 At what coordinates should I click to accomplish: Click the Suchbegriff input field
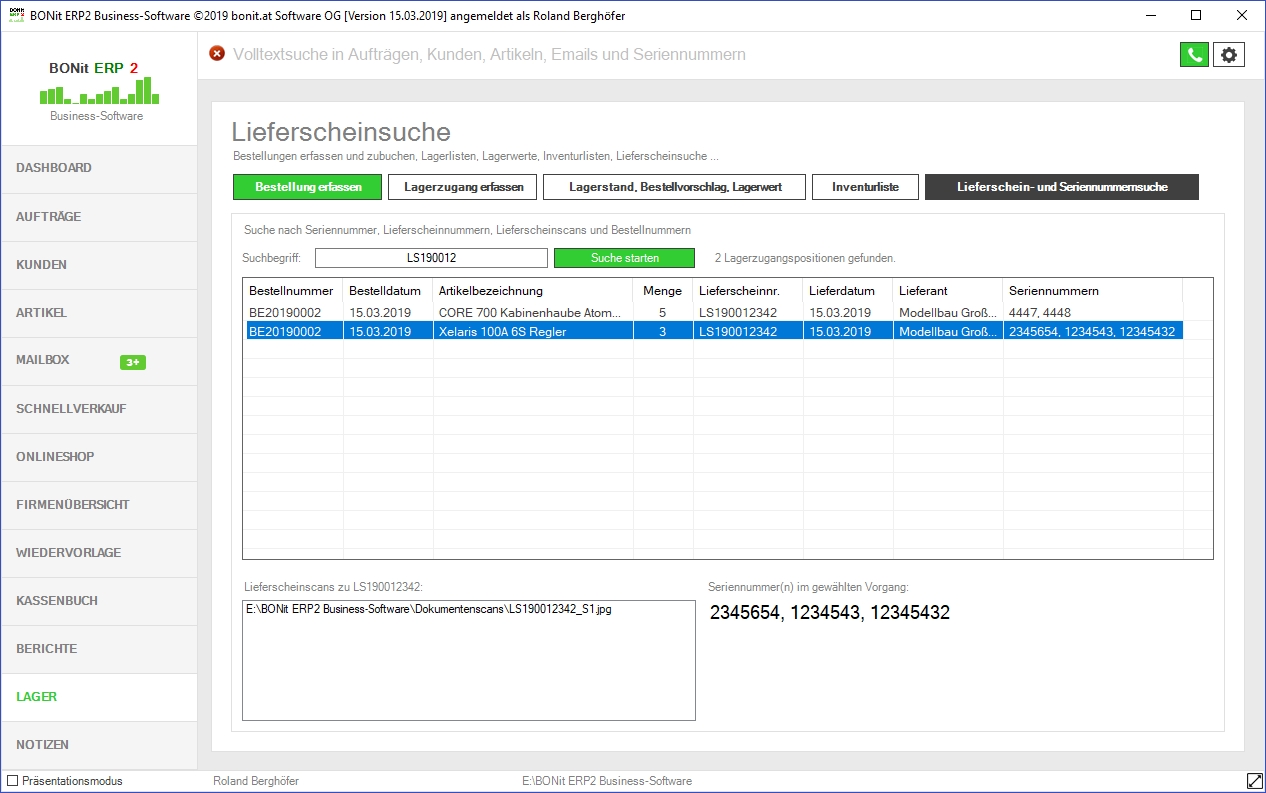pos(431,258)
